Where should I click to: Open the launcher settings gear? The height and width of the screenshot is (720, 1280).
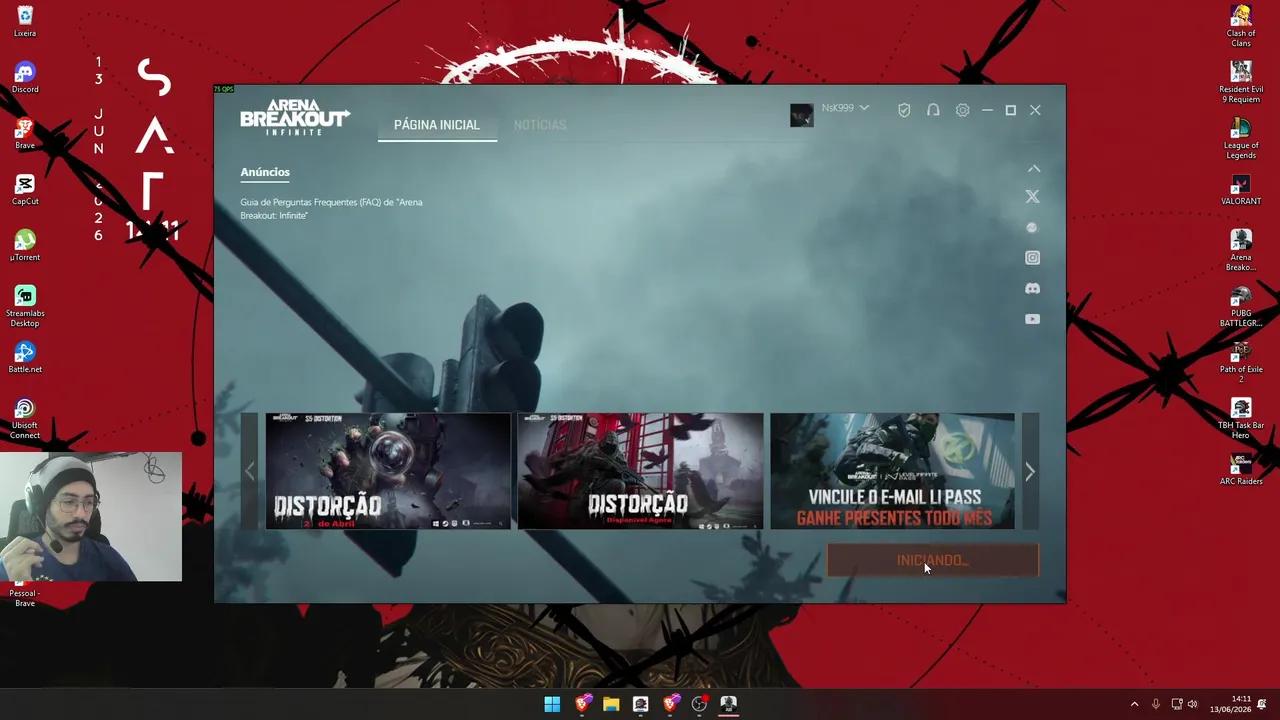pyautogui.click(x=962, y=110)
